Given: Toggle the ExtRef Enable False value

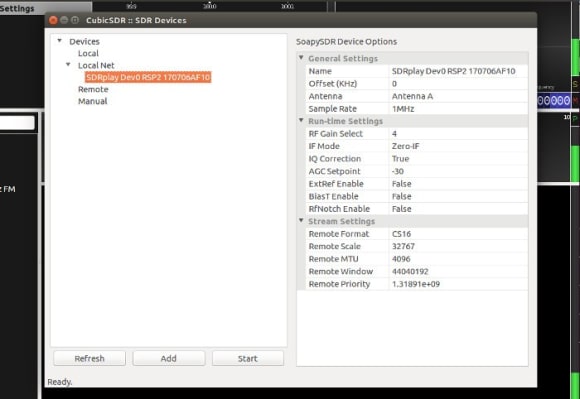Looking at the screenshot, I should pyautogui.click(x=458, y=184).
